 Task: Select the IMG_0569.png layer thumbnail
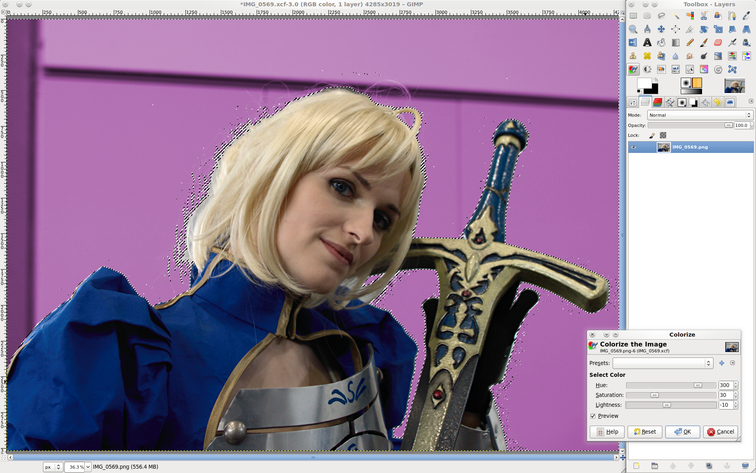(x=664, y=147)
